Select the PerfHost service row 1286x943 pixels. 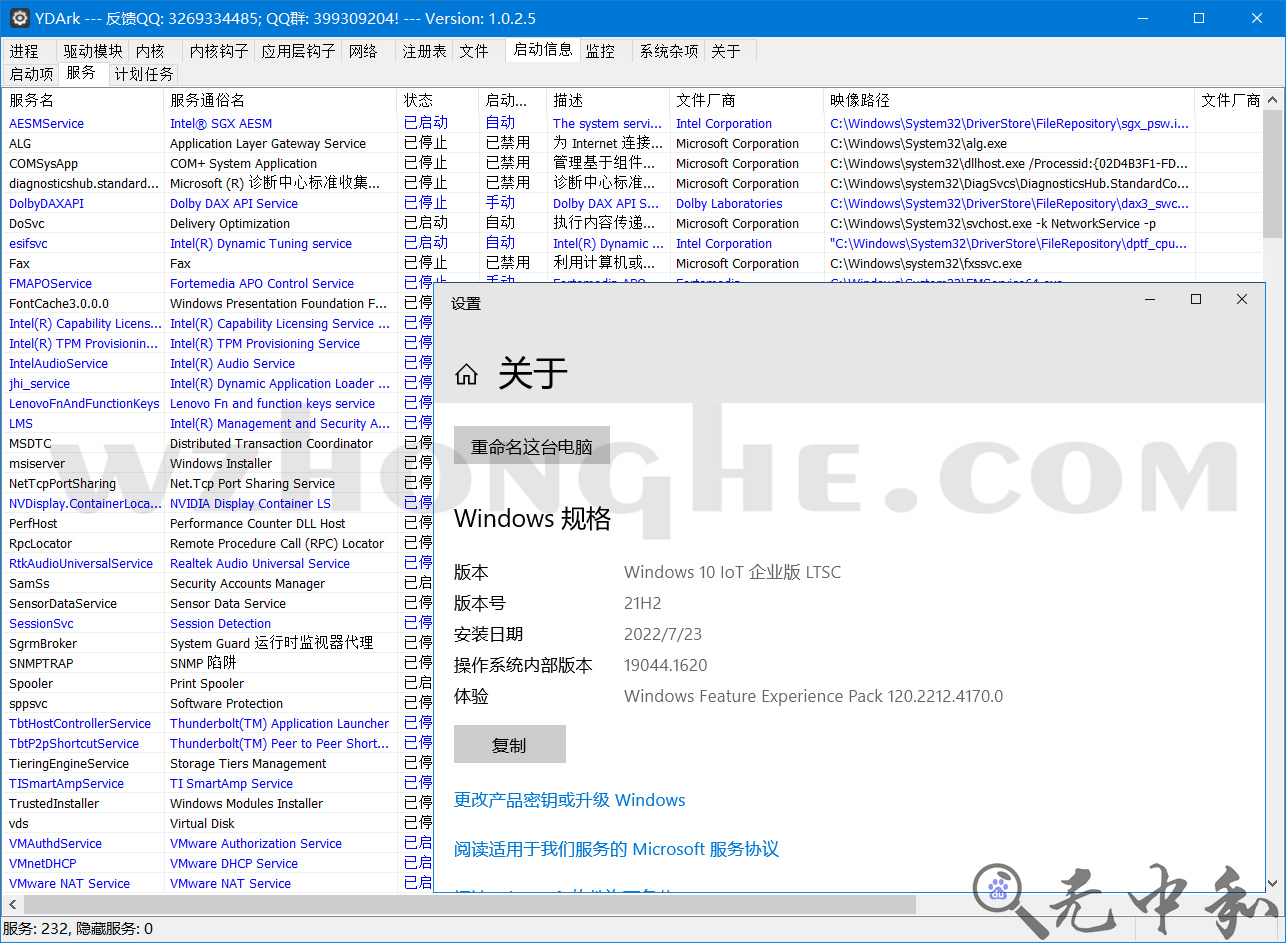218,524
